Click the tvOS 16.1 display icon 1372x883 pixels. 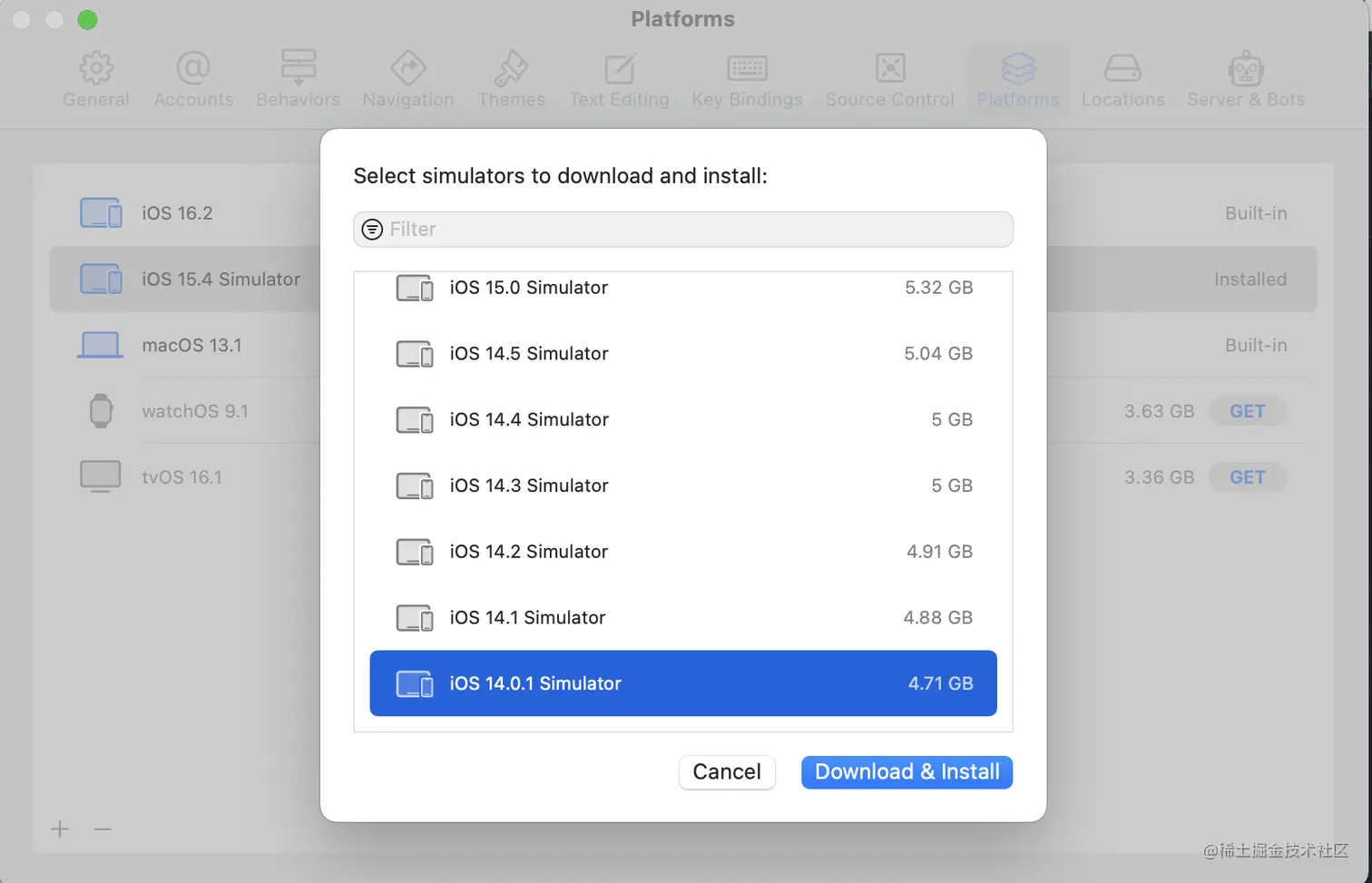click(x=101, y=477)
